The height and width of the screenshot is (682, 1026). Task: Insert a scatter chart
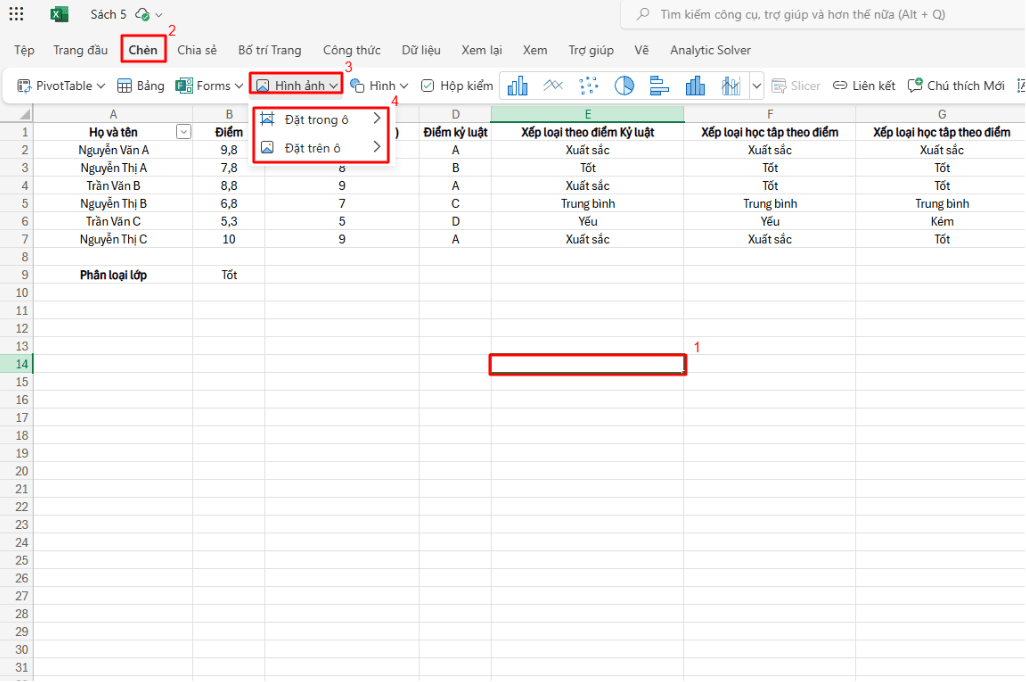(588, 86)
